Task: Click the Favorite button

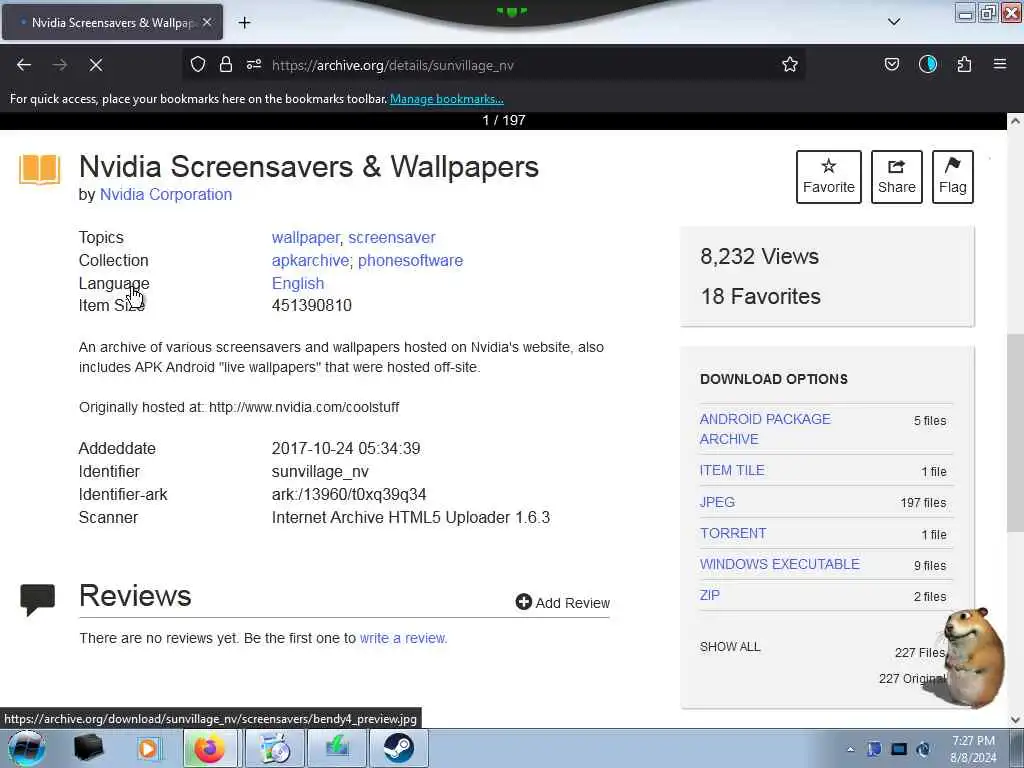Action: tap(828, 177)
